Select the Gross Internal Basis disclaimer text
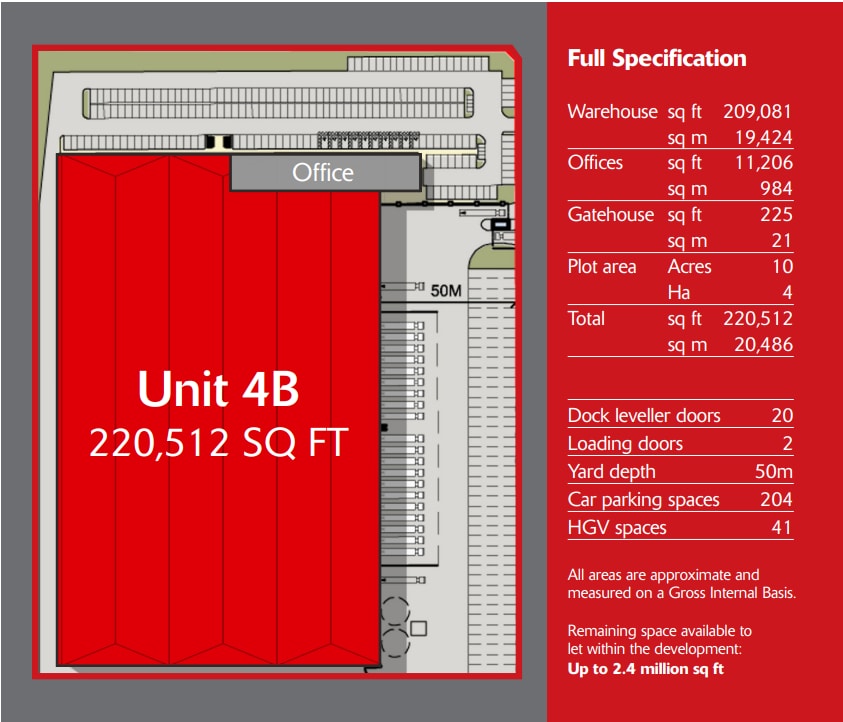Viewport: 843px width, 722px height. coord(680,583)
